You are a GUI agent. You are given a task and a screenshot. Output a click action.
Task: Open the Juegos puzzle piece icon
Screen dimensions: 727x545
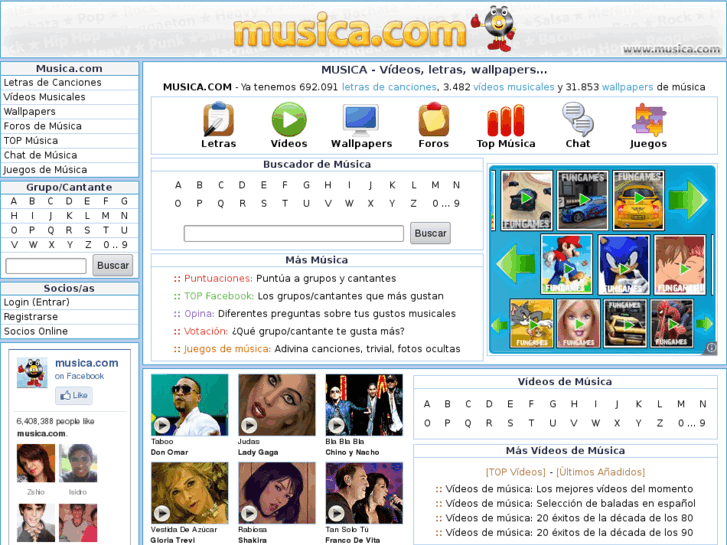tap(648, 119)
